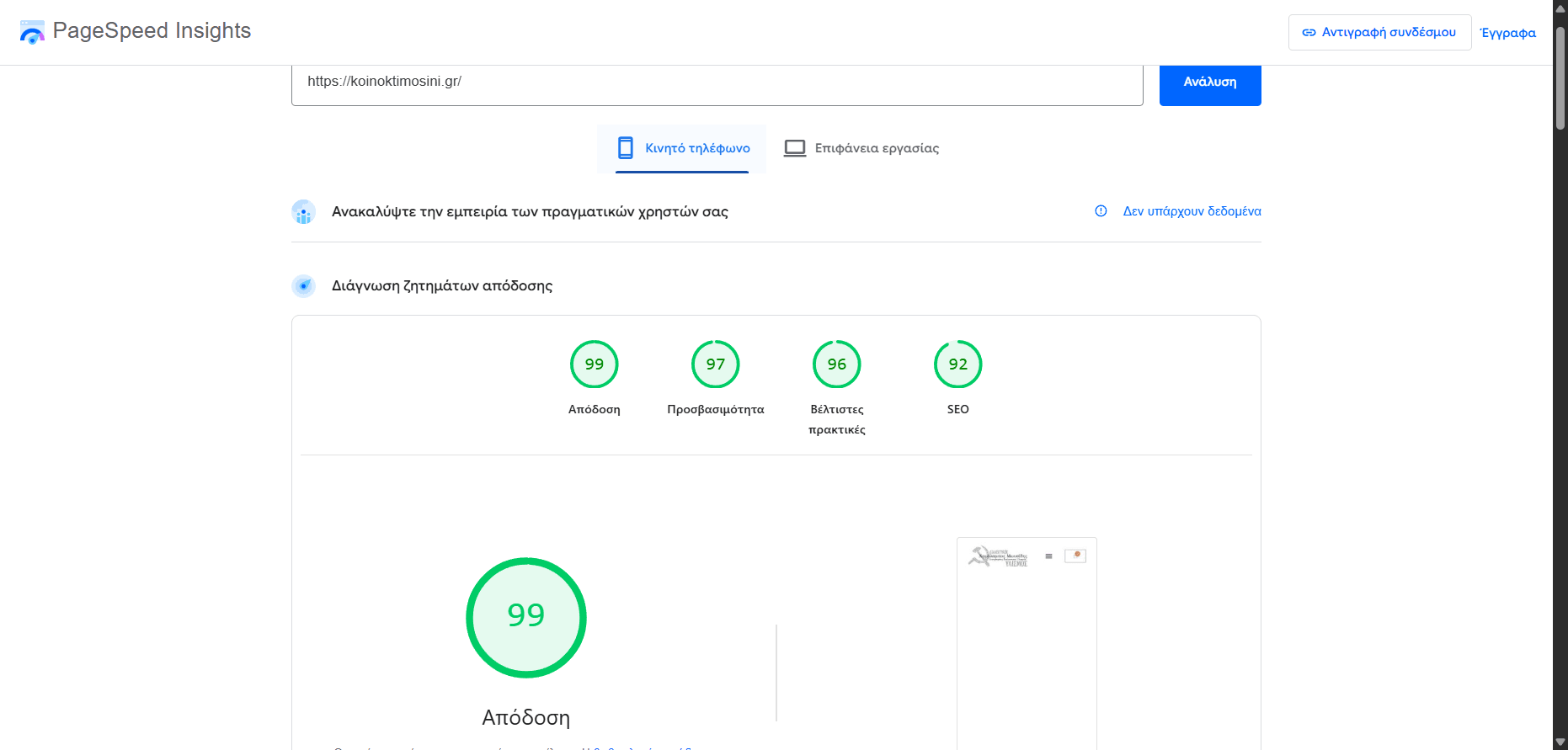This screenshot has height=750, width=1568.
Task: Click the large 99 performance gauge
Action: coord(525,617)
